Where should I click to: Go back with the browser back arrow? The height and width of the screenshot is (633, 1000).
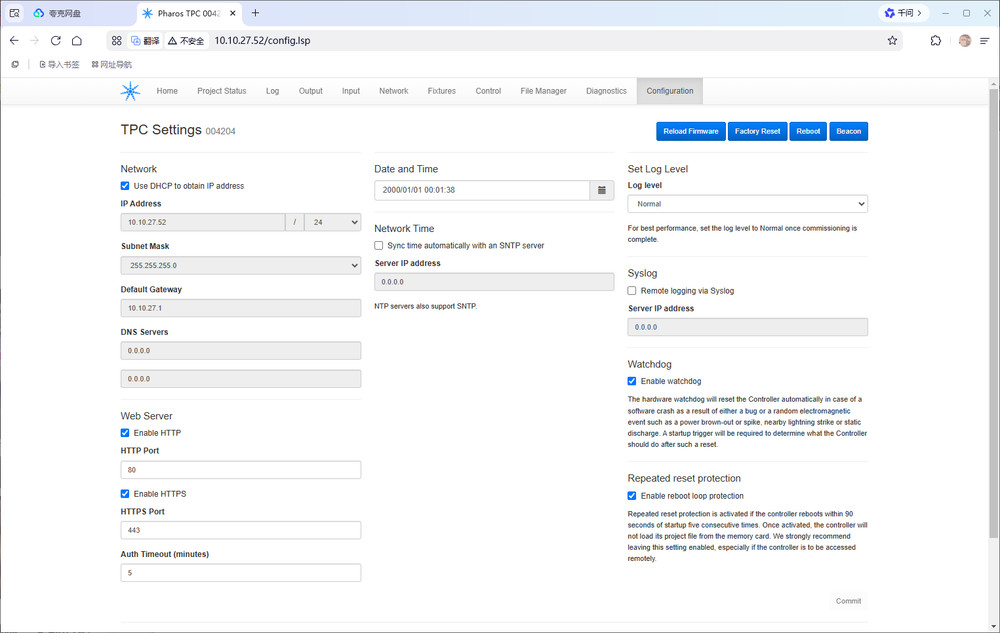point(14,41)
